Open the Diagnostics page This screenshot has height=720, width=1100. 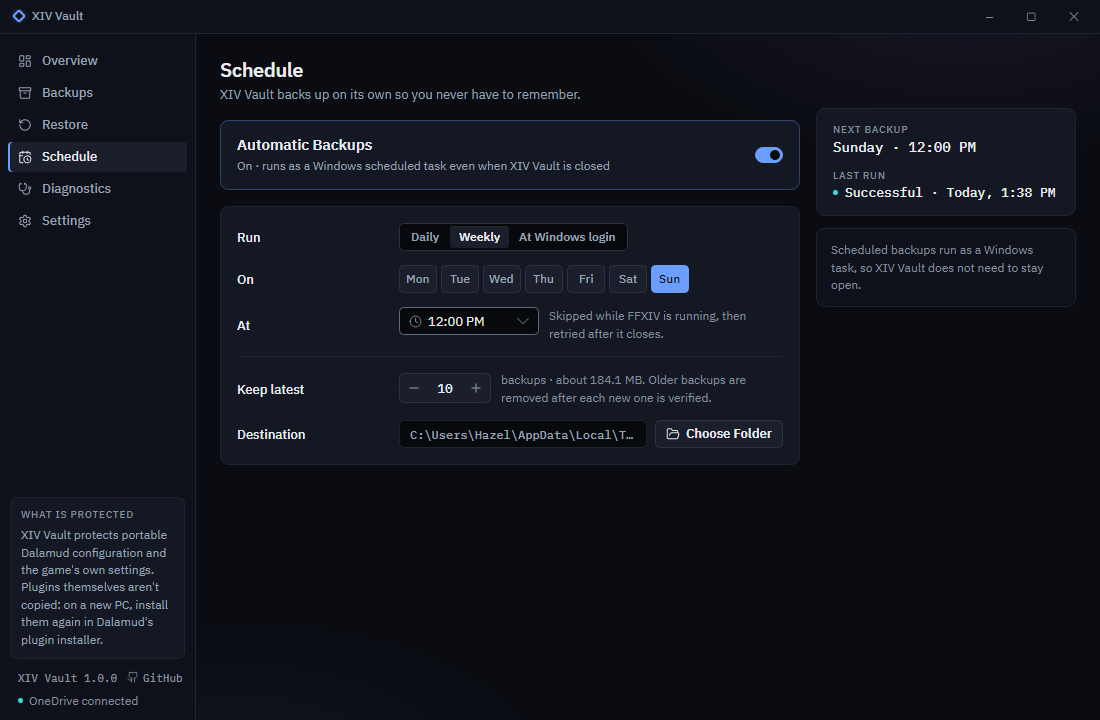click(98, 189)
